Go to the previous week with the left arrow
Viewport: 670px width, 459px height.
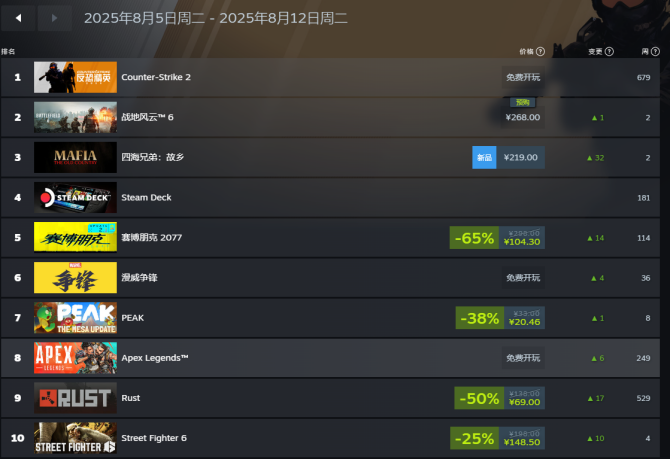coord(18,18)
